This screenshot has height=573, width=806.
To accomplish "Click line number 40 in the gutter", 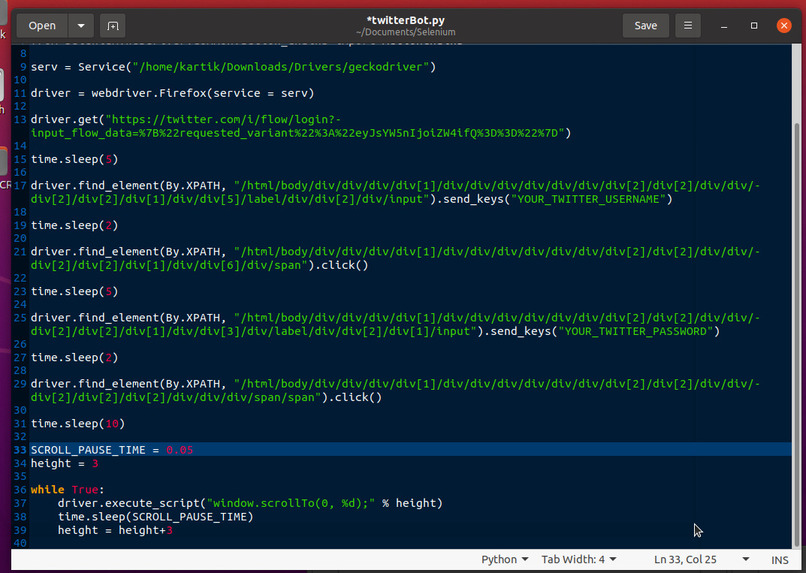I will click(x=20, y=543).
